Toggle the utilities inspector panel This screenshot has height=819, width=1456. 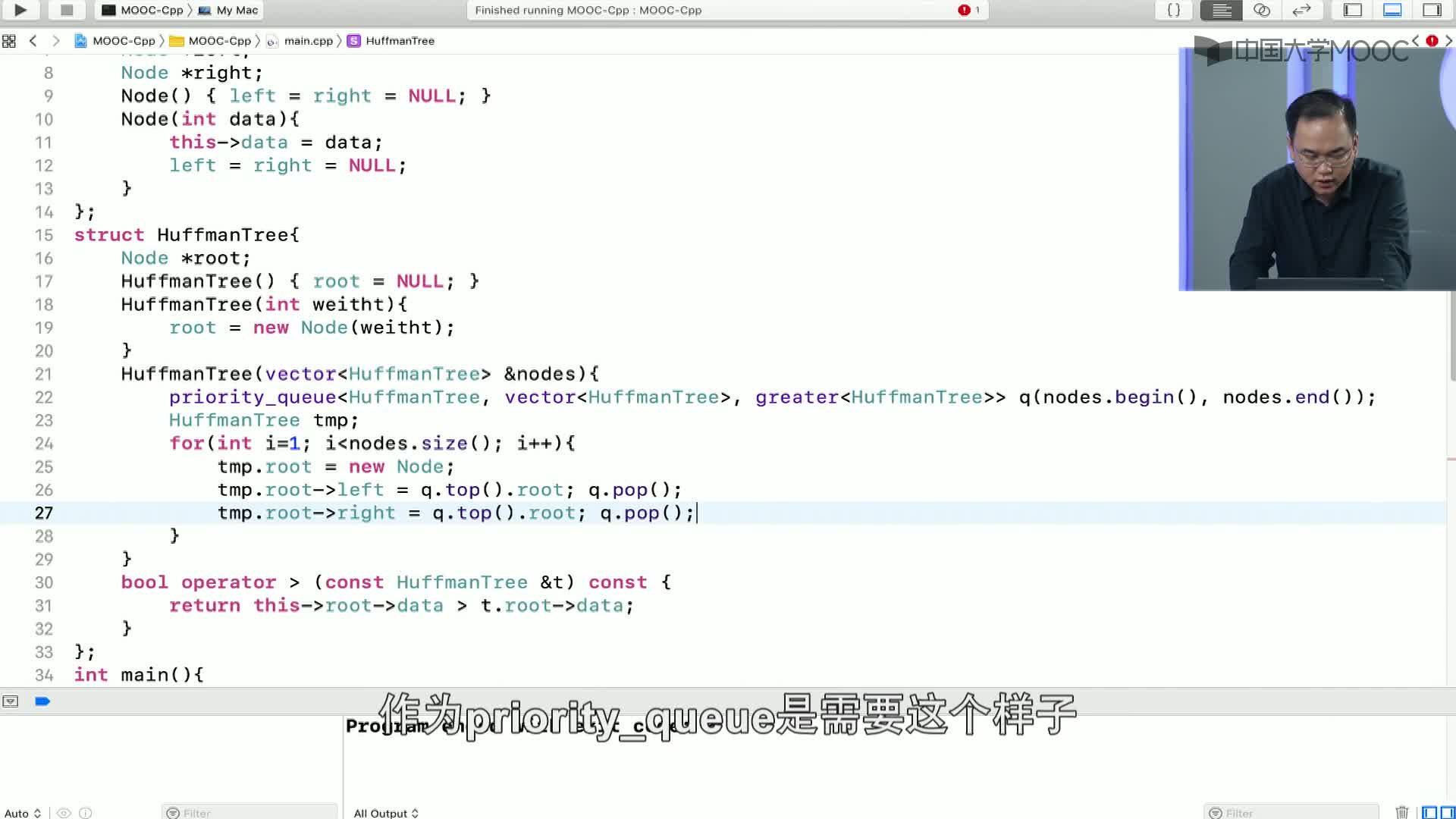point(1432,10)
